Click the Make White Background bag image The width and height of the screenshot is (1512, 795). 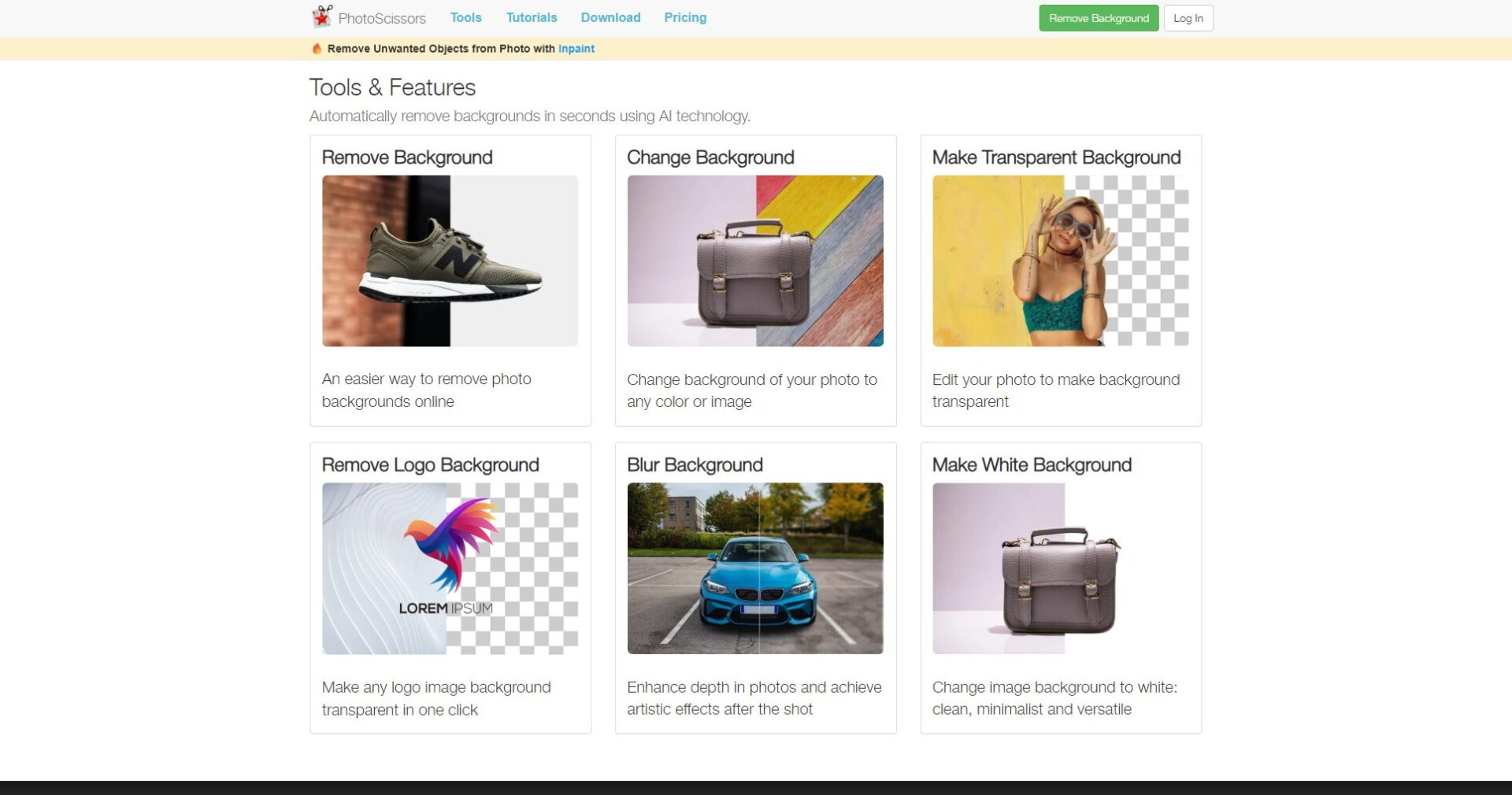[x=1060, y=568]
